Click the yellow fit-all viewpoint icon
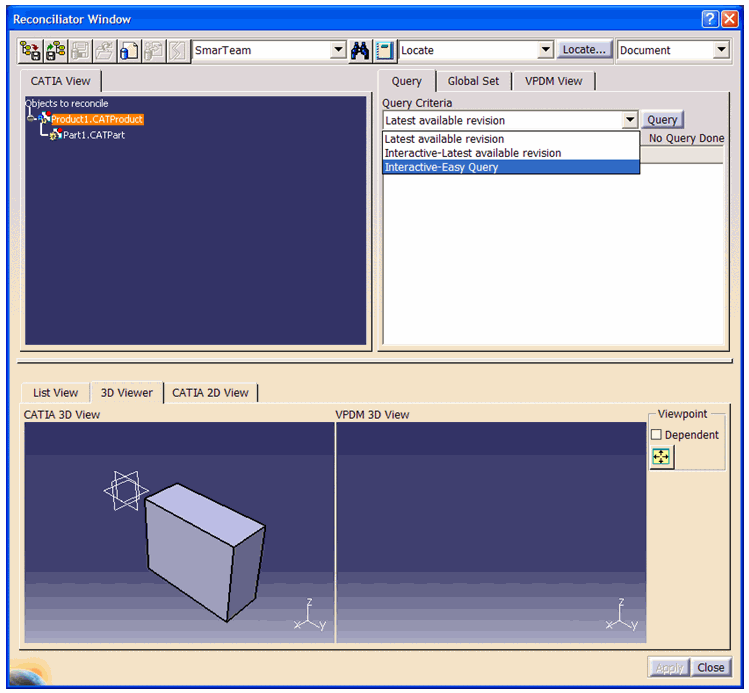 click(x=661, y=457)
